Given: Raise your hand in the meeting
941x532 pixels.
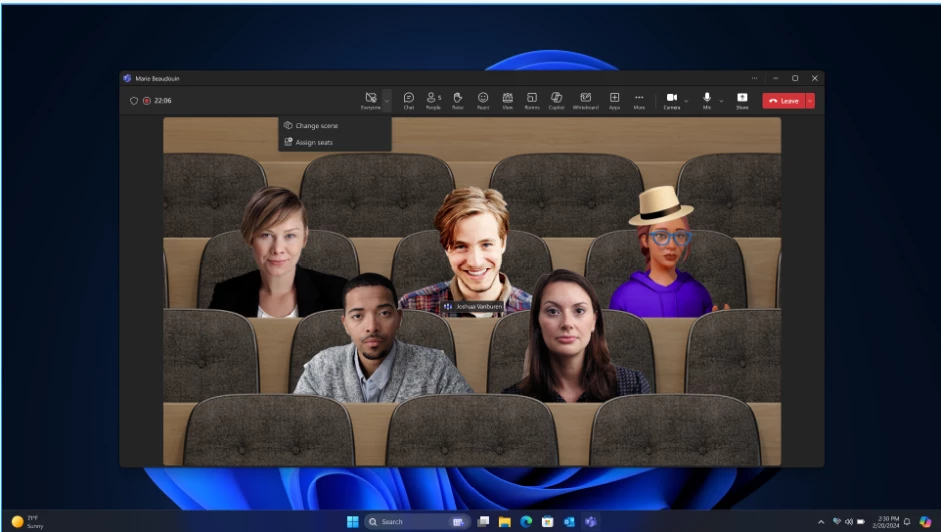Looking at the screenshot, I should click(458, 100).
